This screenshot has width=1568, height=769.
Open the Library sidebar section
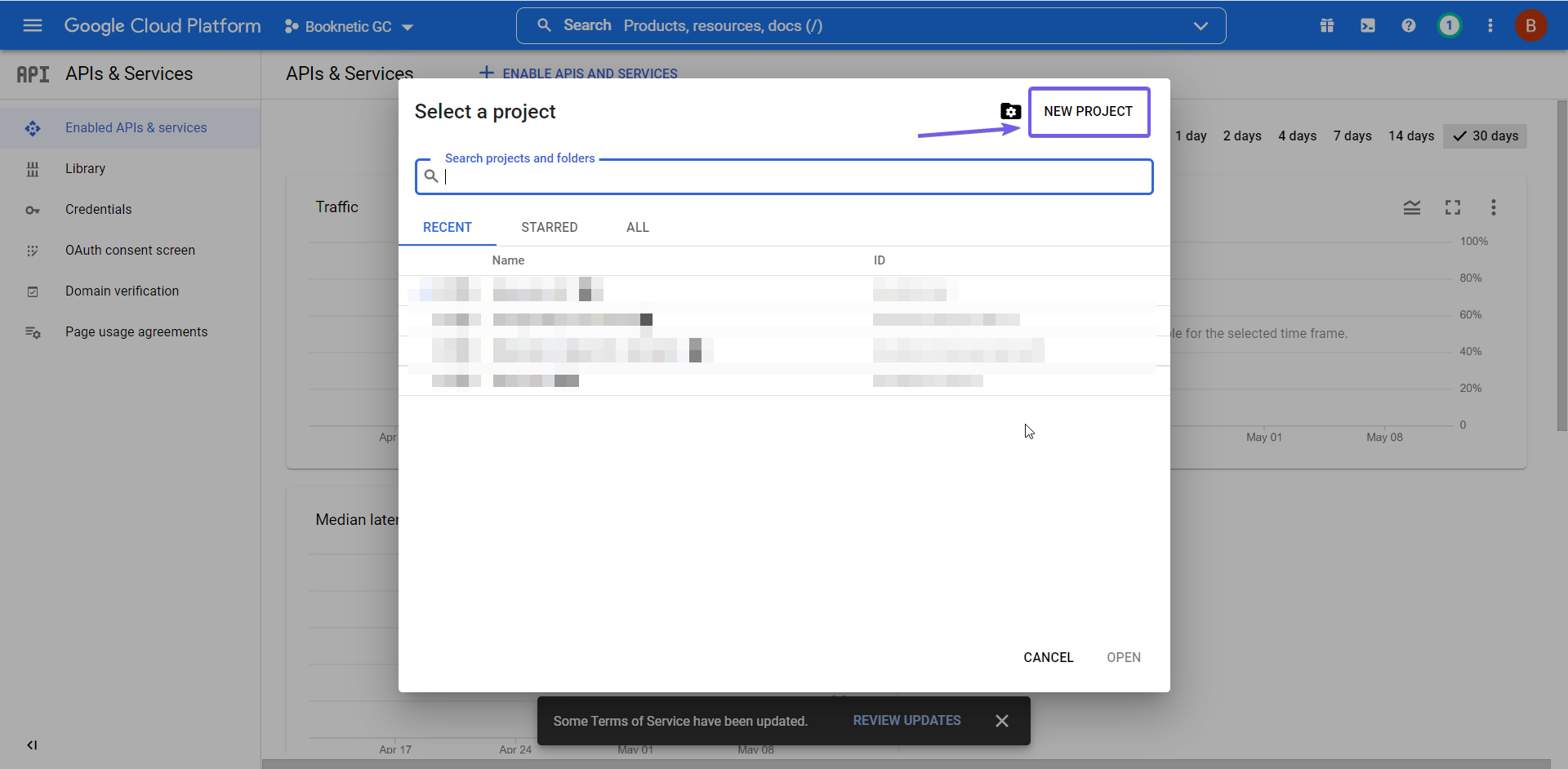point(86,168)
